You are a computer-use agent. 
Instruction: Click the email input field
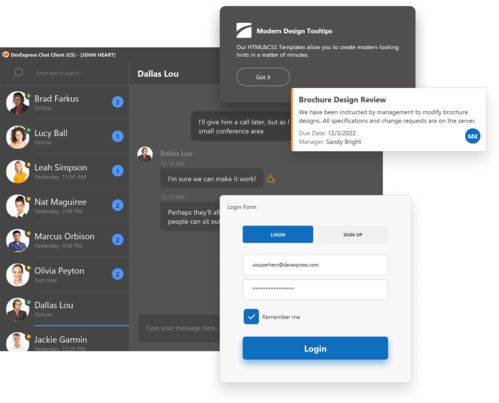tap(315, 265)
